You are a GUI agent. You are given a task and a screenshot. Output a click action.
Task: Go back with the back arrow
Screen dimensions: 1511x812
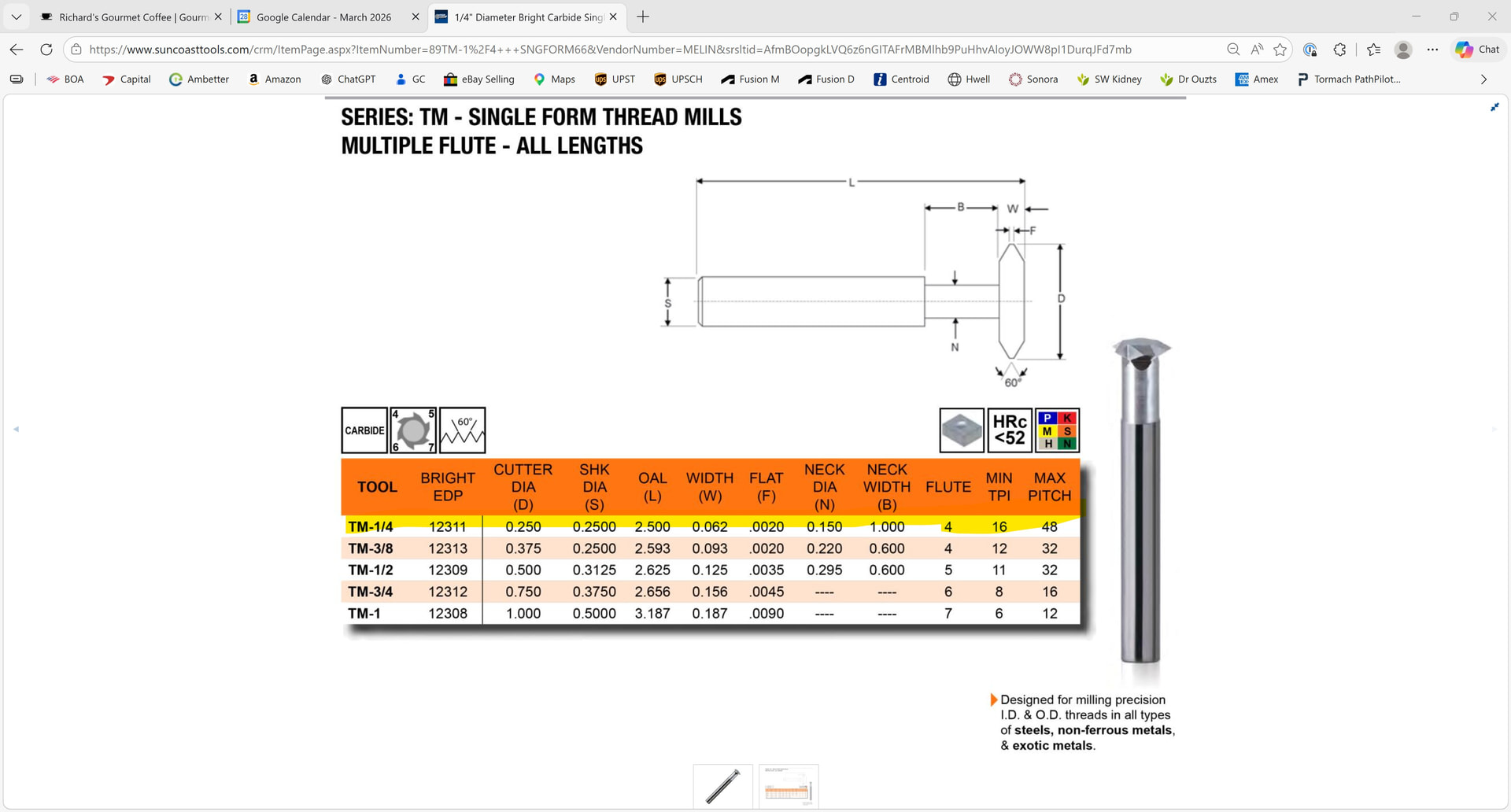(17, 50)
